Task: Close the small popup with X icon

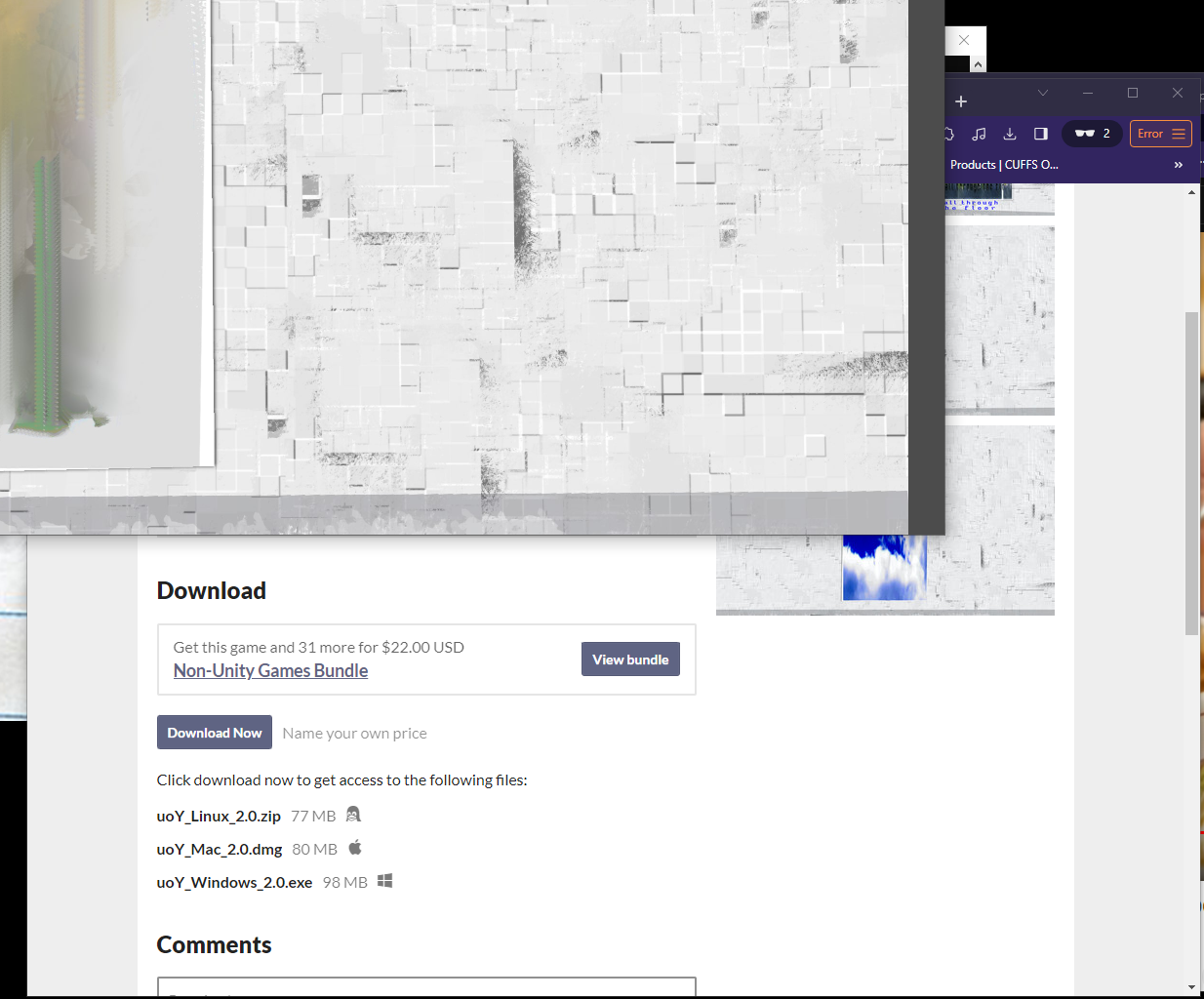Action: (x=964, y=40)
